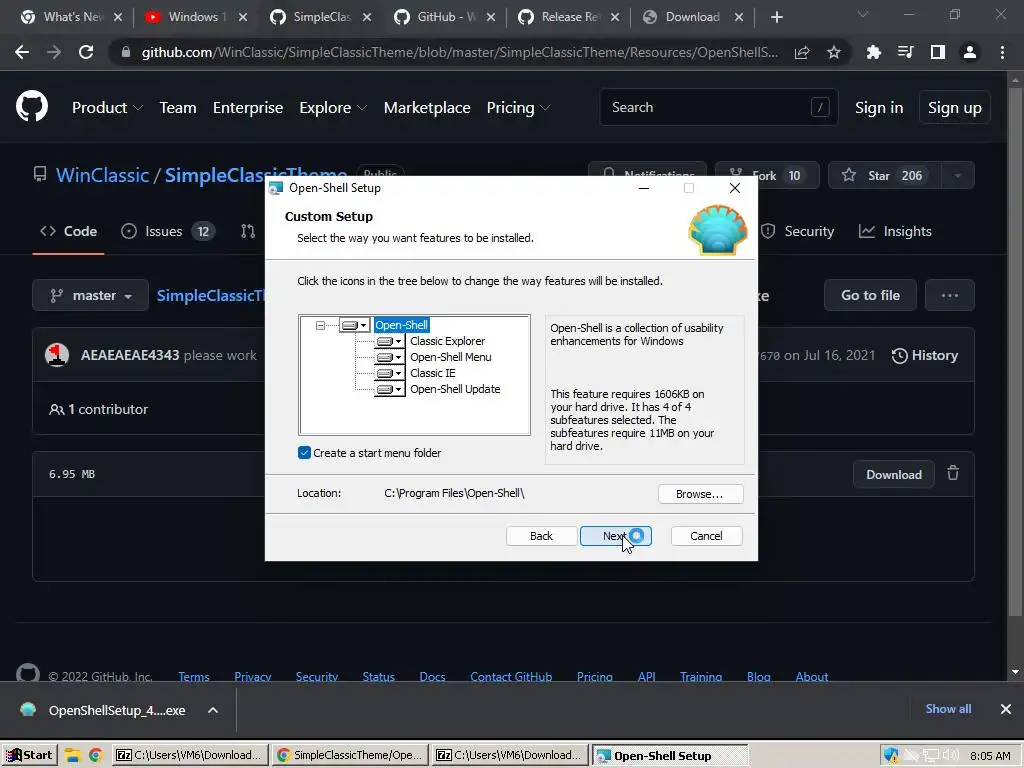Open the Open-Shell Update feature dropdown icon
The height and width of the screenshot is (768, 1024).
(x=389, y=389)
